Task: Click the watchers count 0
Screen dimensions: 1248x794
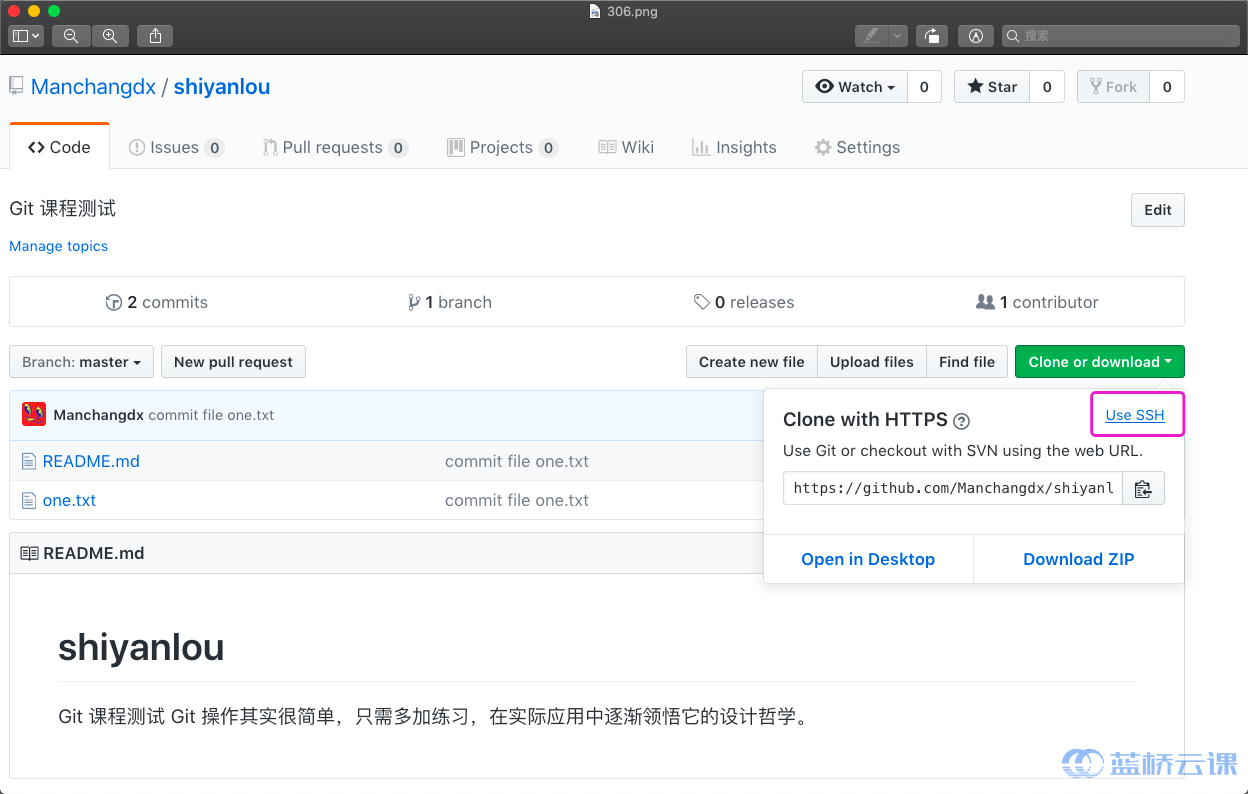Action: pyautogui.click(x=924, y=87)
